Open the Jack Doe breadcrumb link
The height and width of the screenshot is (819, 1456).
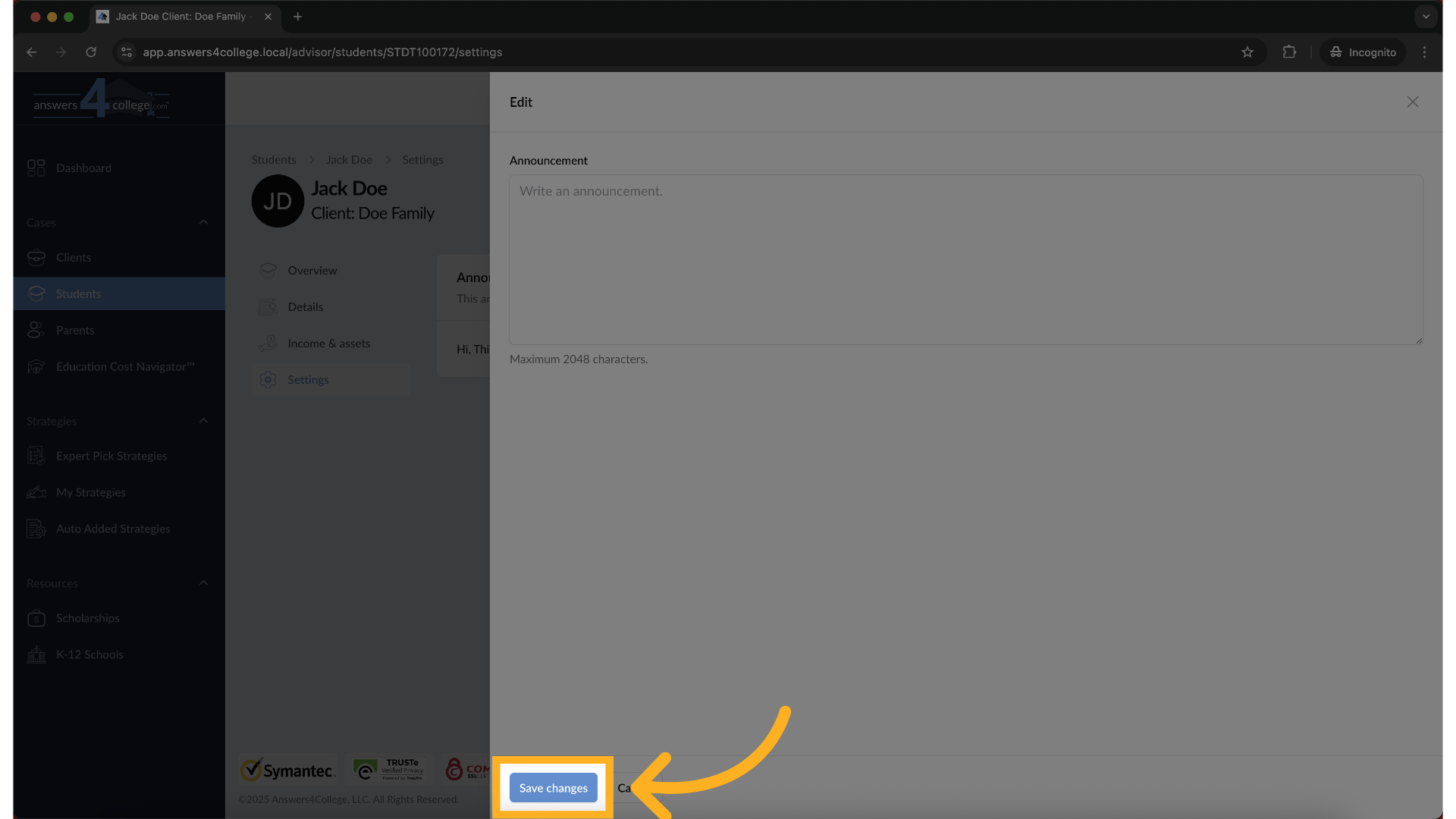coord(349,159)
